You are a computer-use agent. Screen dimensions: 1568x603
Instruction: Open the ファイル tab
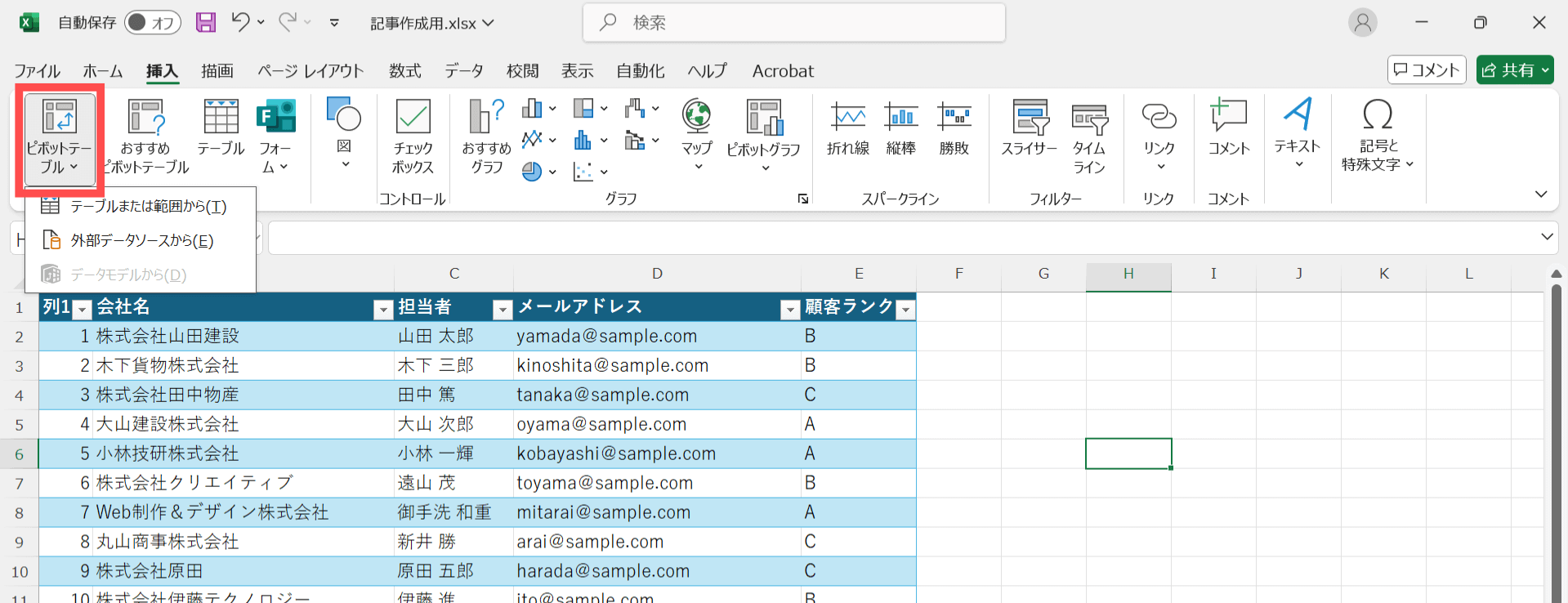(37, 71)
